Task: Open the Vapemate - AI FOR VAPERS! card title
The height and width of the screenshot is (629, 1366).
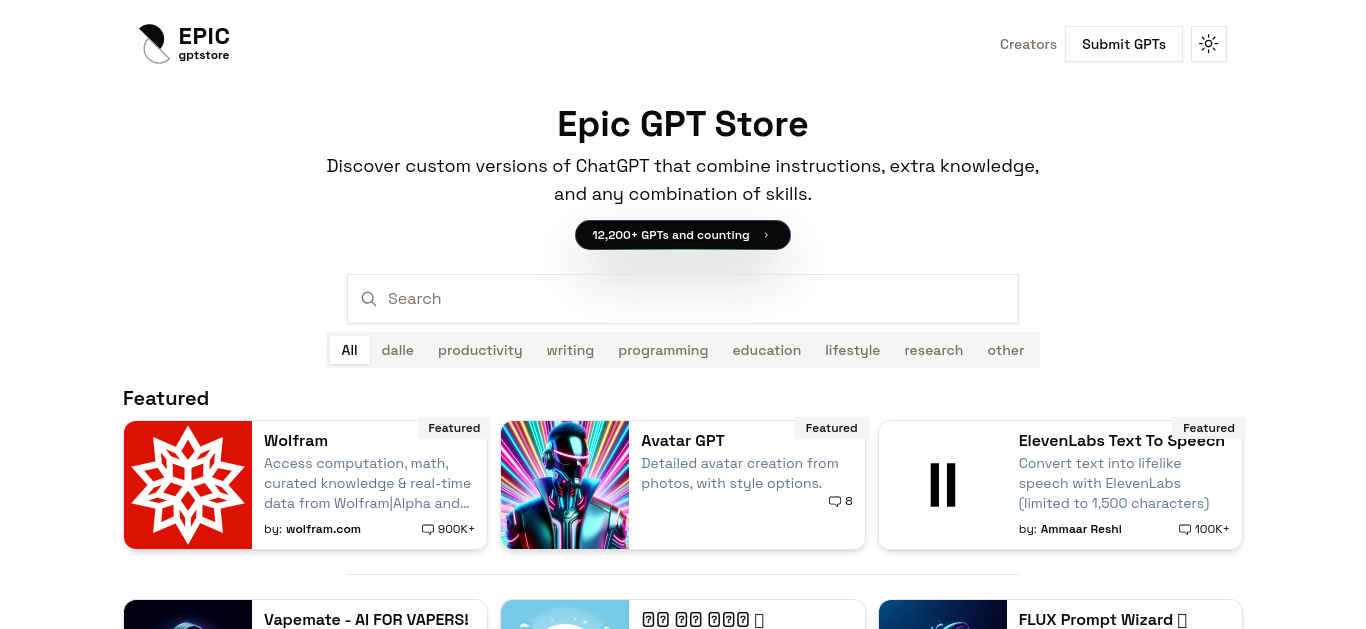Action: 366,619
